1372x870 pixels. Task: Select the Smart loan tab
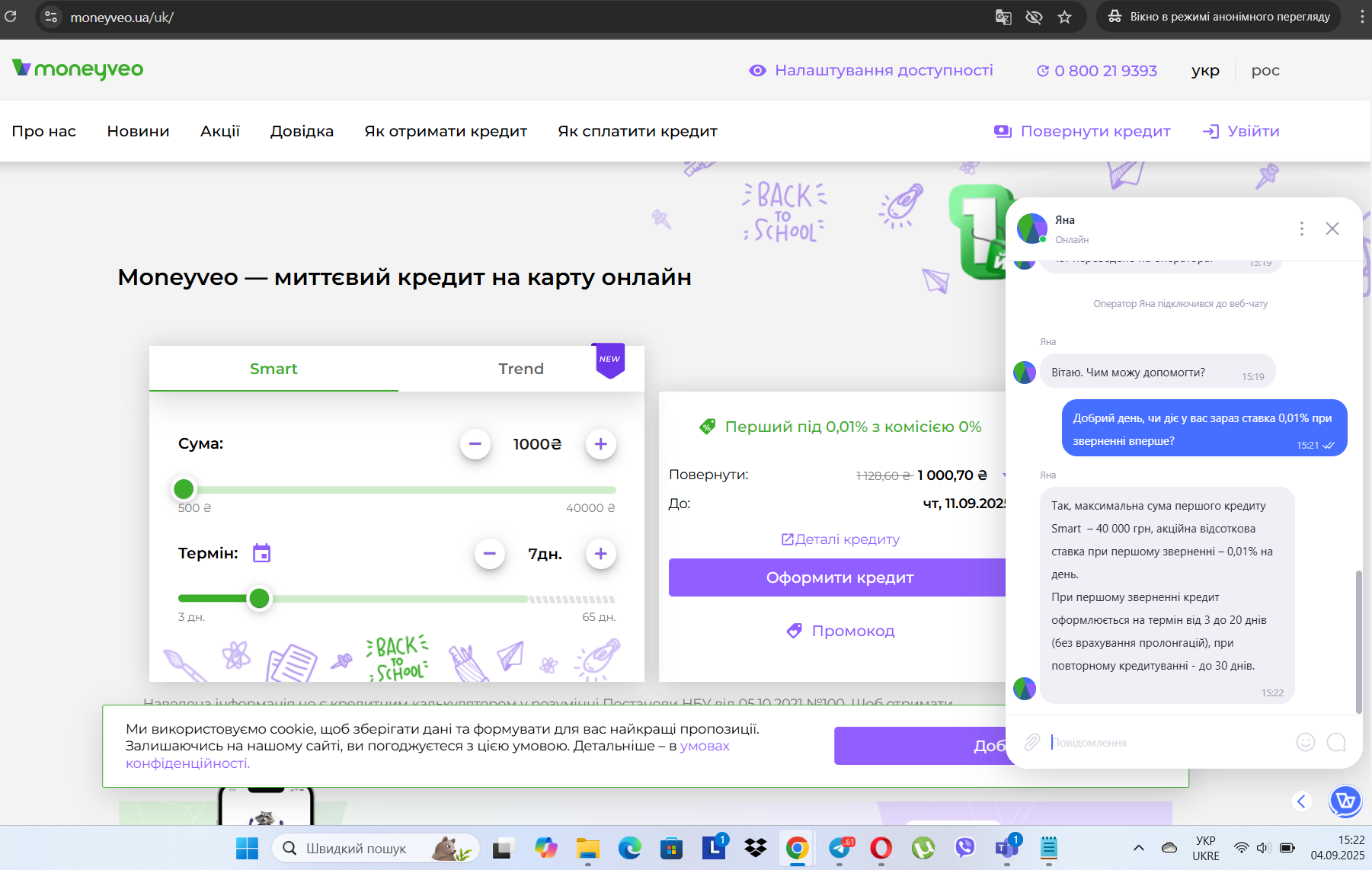(273, 369)
